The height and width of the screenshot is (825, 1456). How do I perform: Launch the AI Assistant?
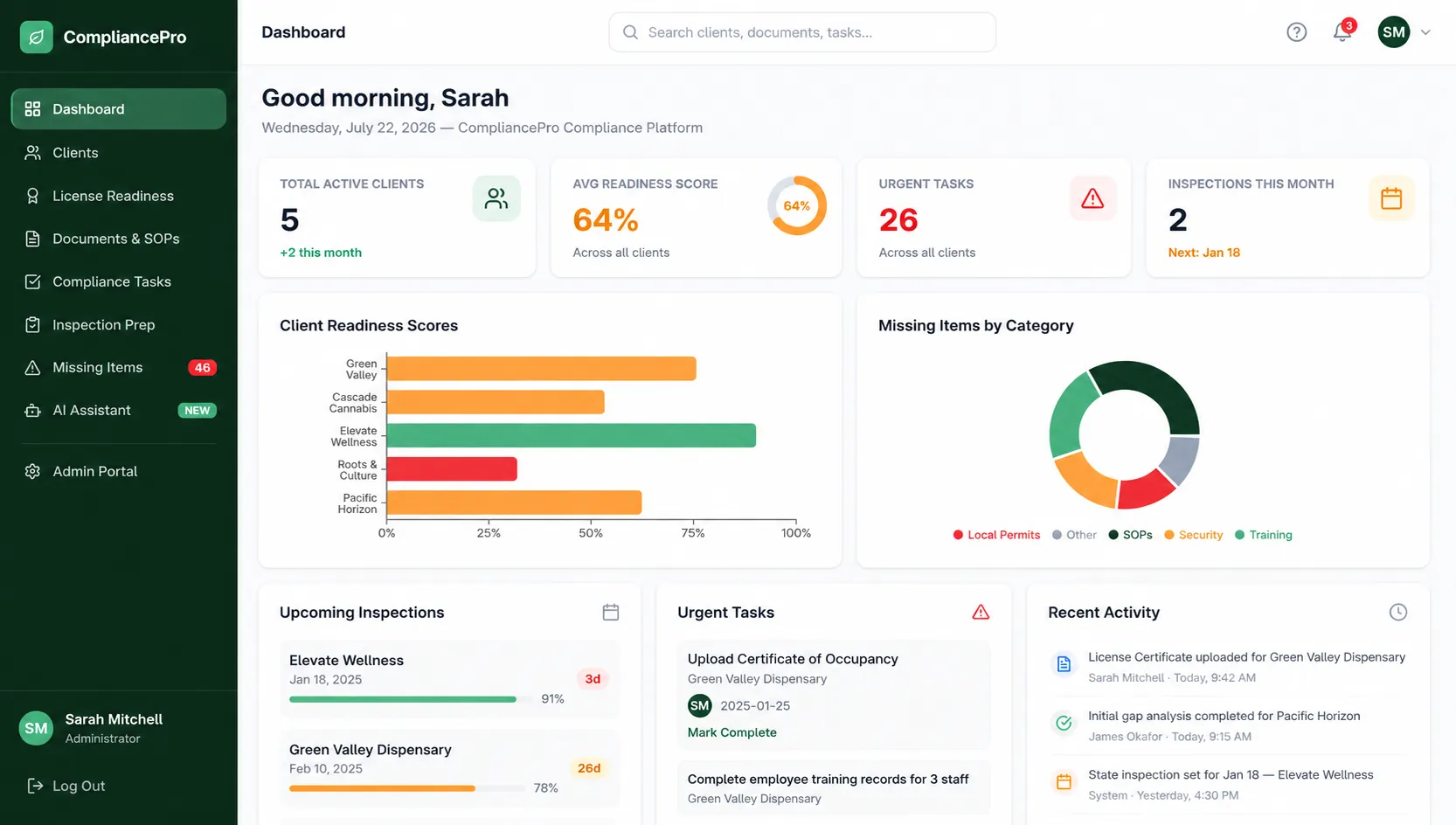pyautogui.click(x=119, y=411)
